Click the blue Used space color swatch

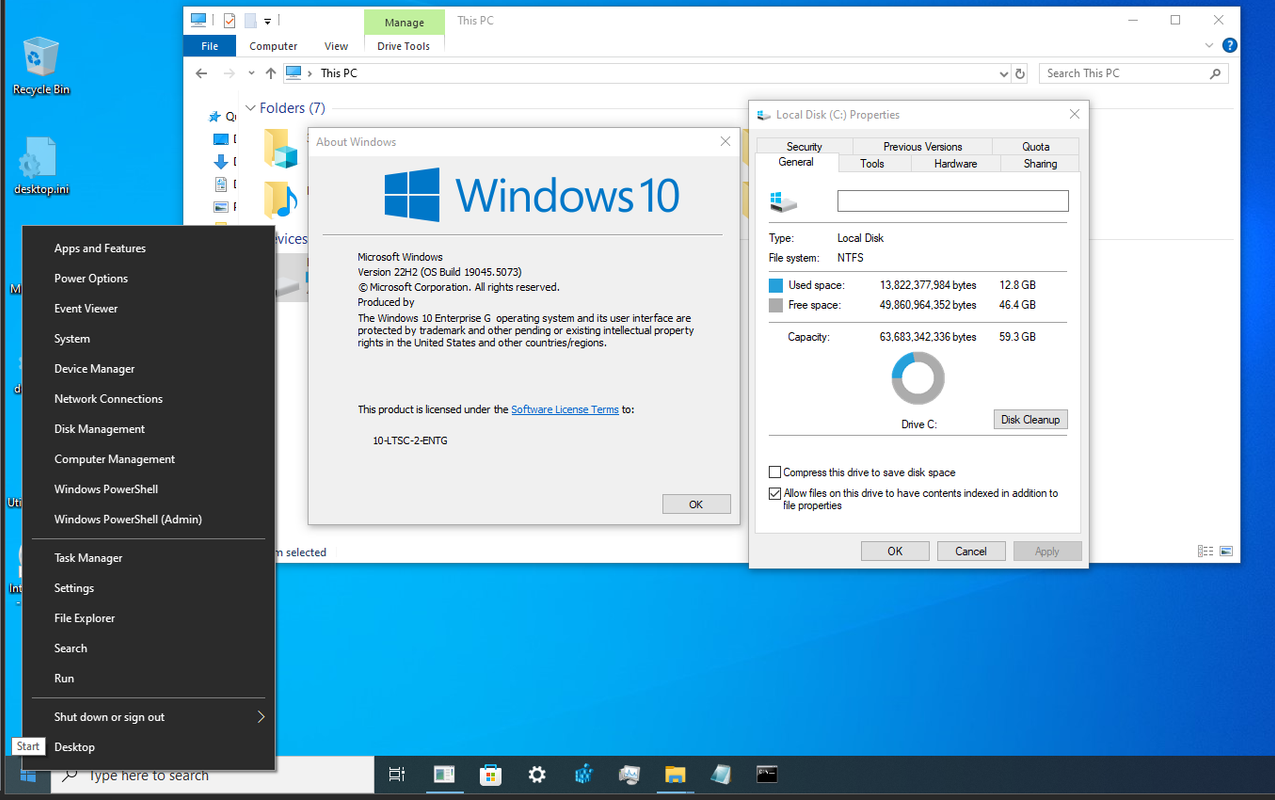(776, 286)
